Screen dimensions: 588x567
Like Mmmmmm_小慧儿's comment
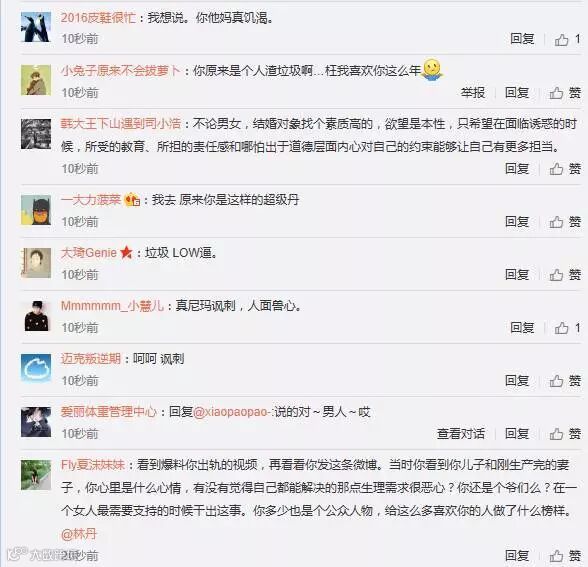click(567, 328)
